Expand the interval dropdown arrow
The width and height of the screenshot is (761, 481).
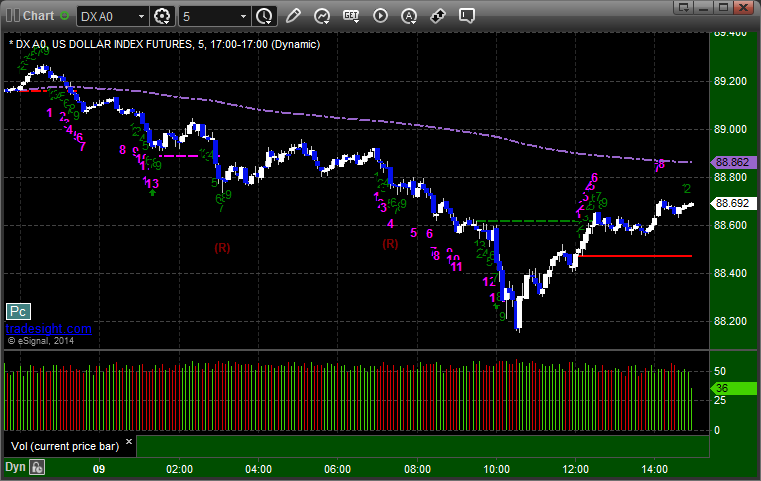243,17
